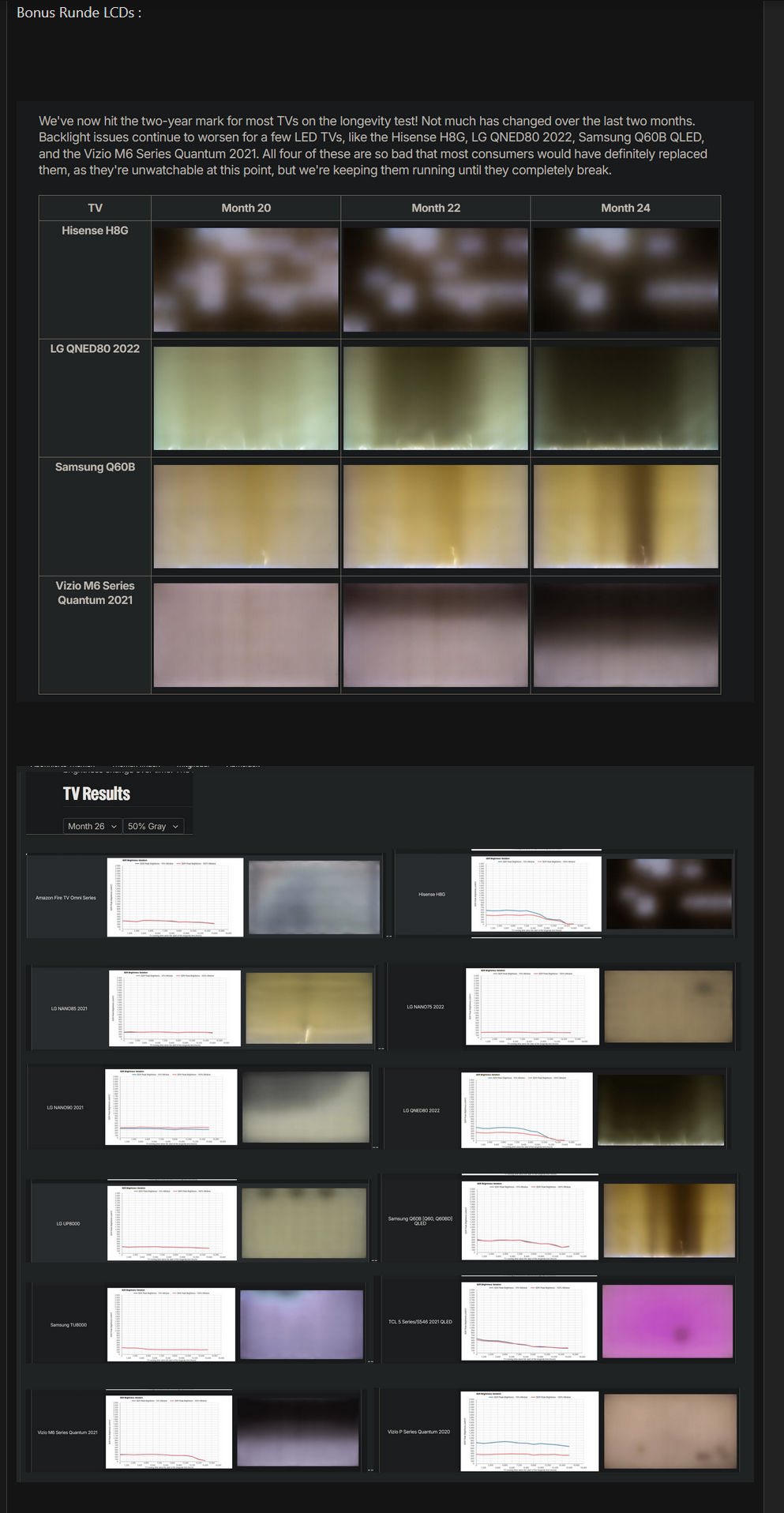Open Vizio M6 Month 24 table image
This screenshot has height=1513, width=784.
tap(626, 635)
